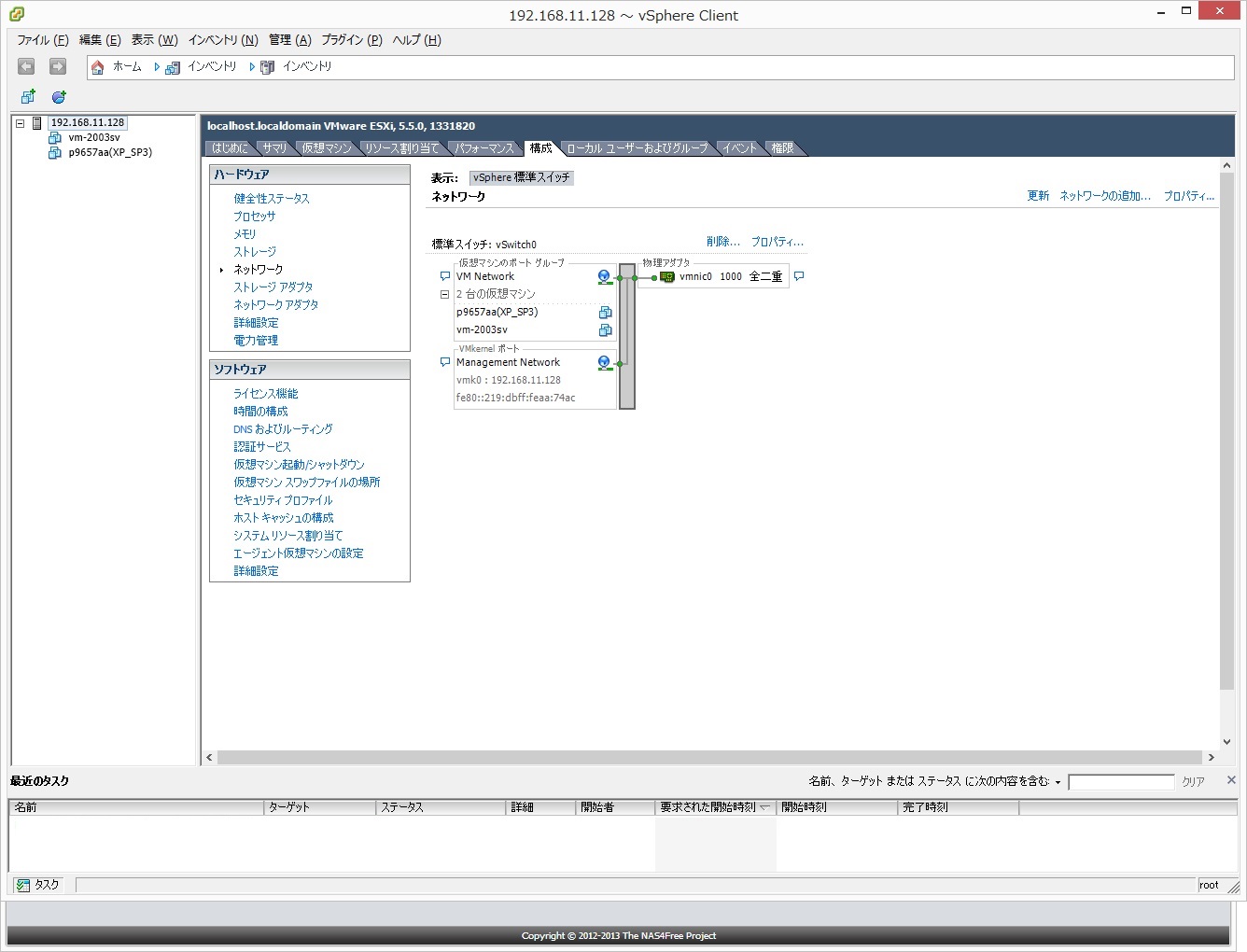Open 健全性ステータス in hardware list
The width and height of the screenshot is (1247, 952).
[x=272, y=199]
